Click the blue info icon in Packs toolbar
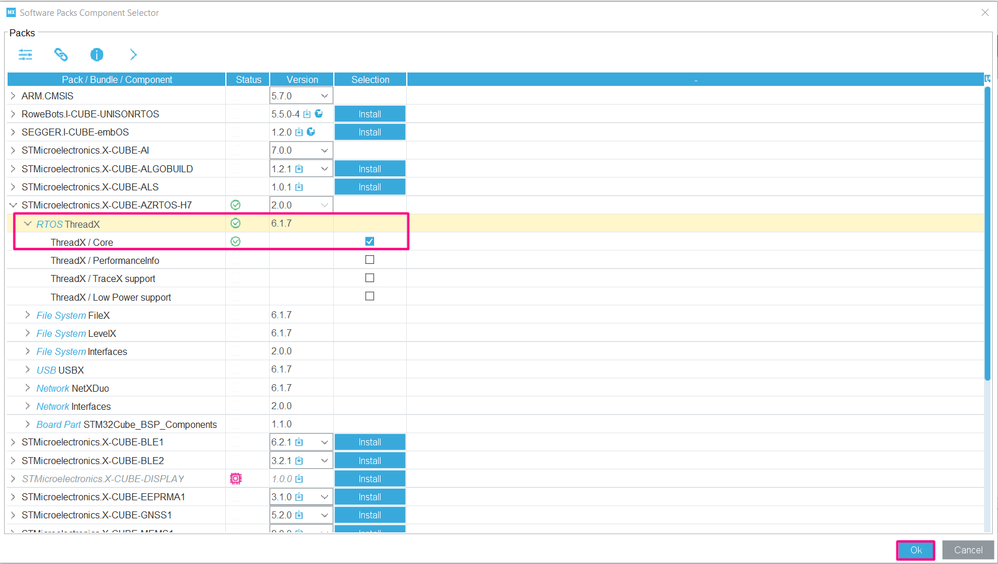 [x=97, y=55]
